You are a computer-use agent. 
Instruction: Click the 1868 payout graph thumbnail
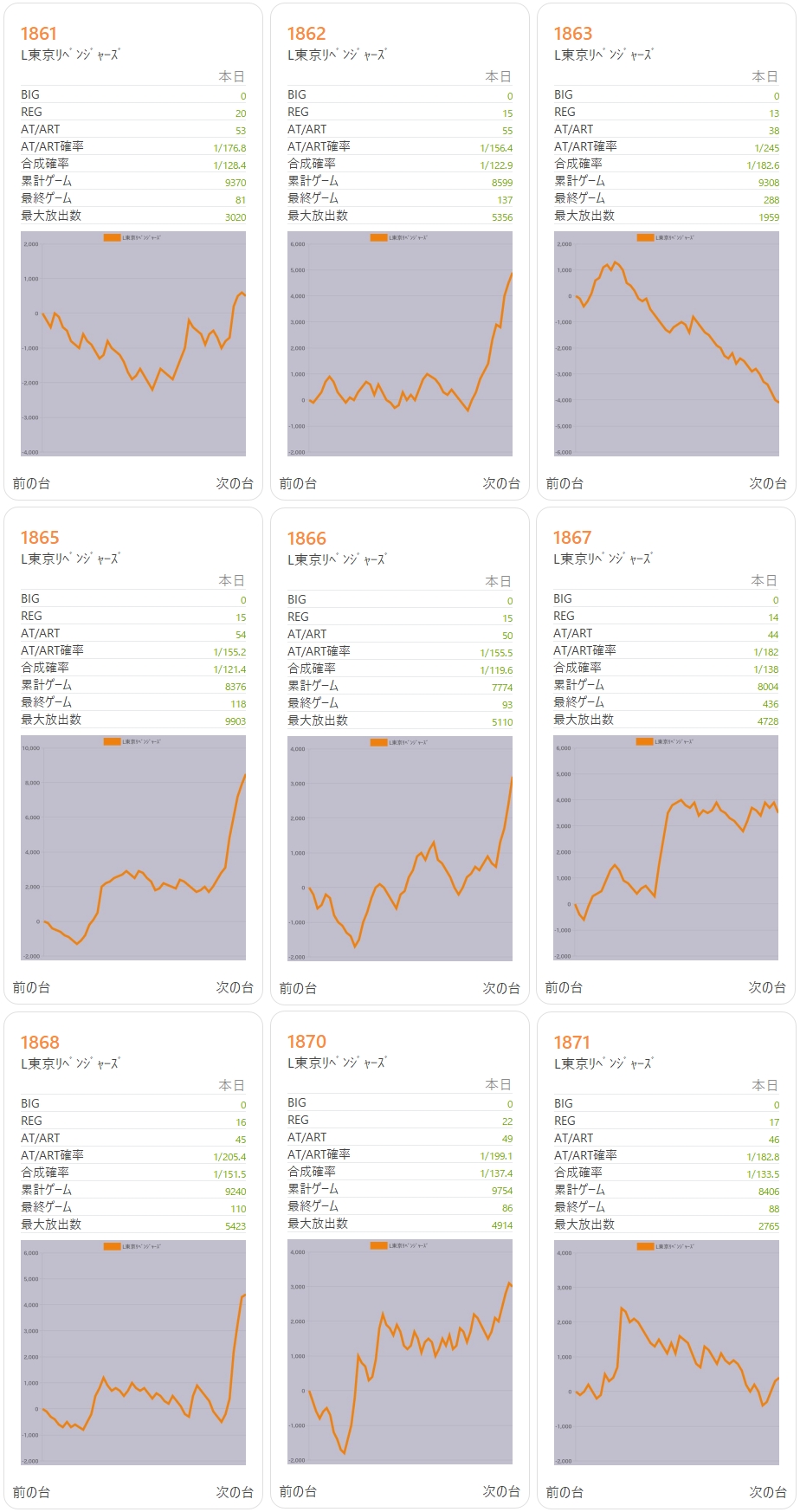coord(133,1353)
